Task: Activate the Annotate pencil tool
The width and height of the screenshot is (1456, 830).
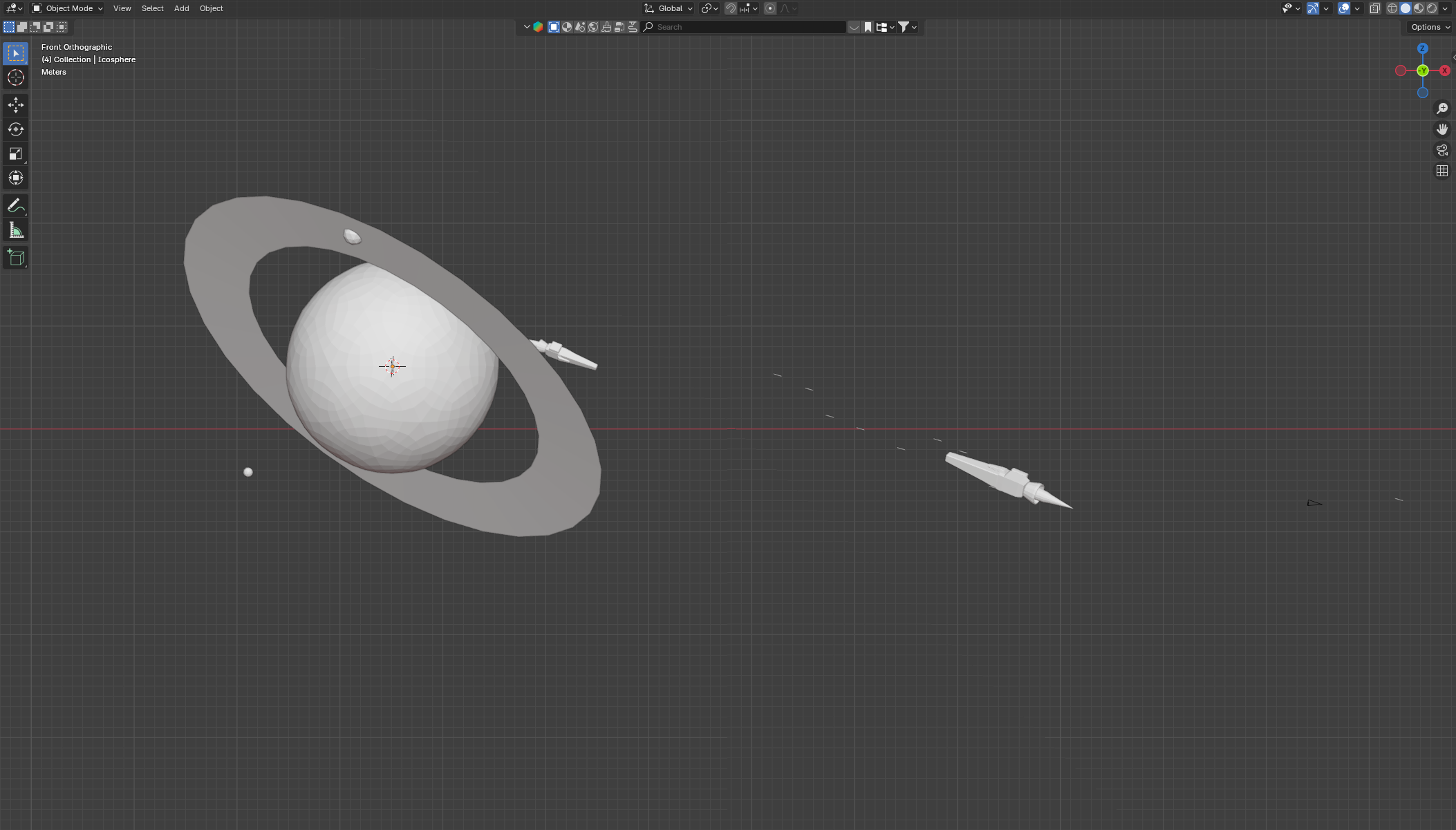Action: tap(15, 205)
